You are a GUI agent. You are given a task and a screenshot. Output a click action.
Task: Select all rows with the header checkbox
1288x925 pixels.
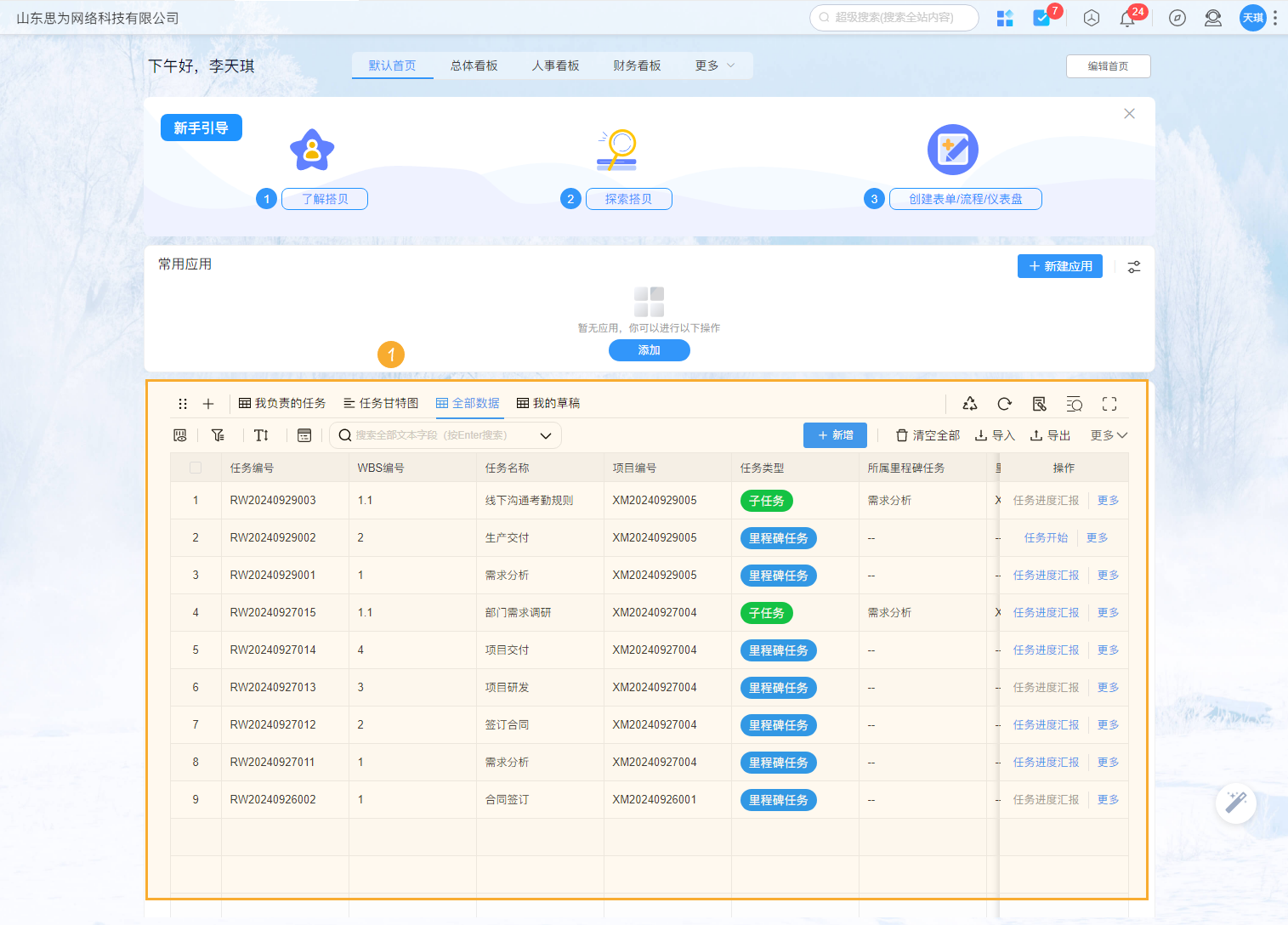[196, 467]
